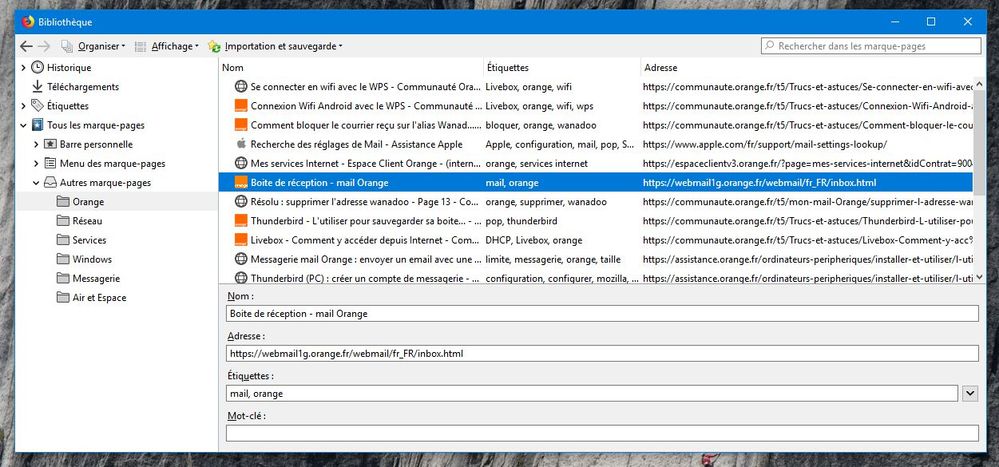Click the Rechercher dans les marque-pages field
This screenshot has height=467, width=999.
pyautogui.click(x=871, y=46)
